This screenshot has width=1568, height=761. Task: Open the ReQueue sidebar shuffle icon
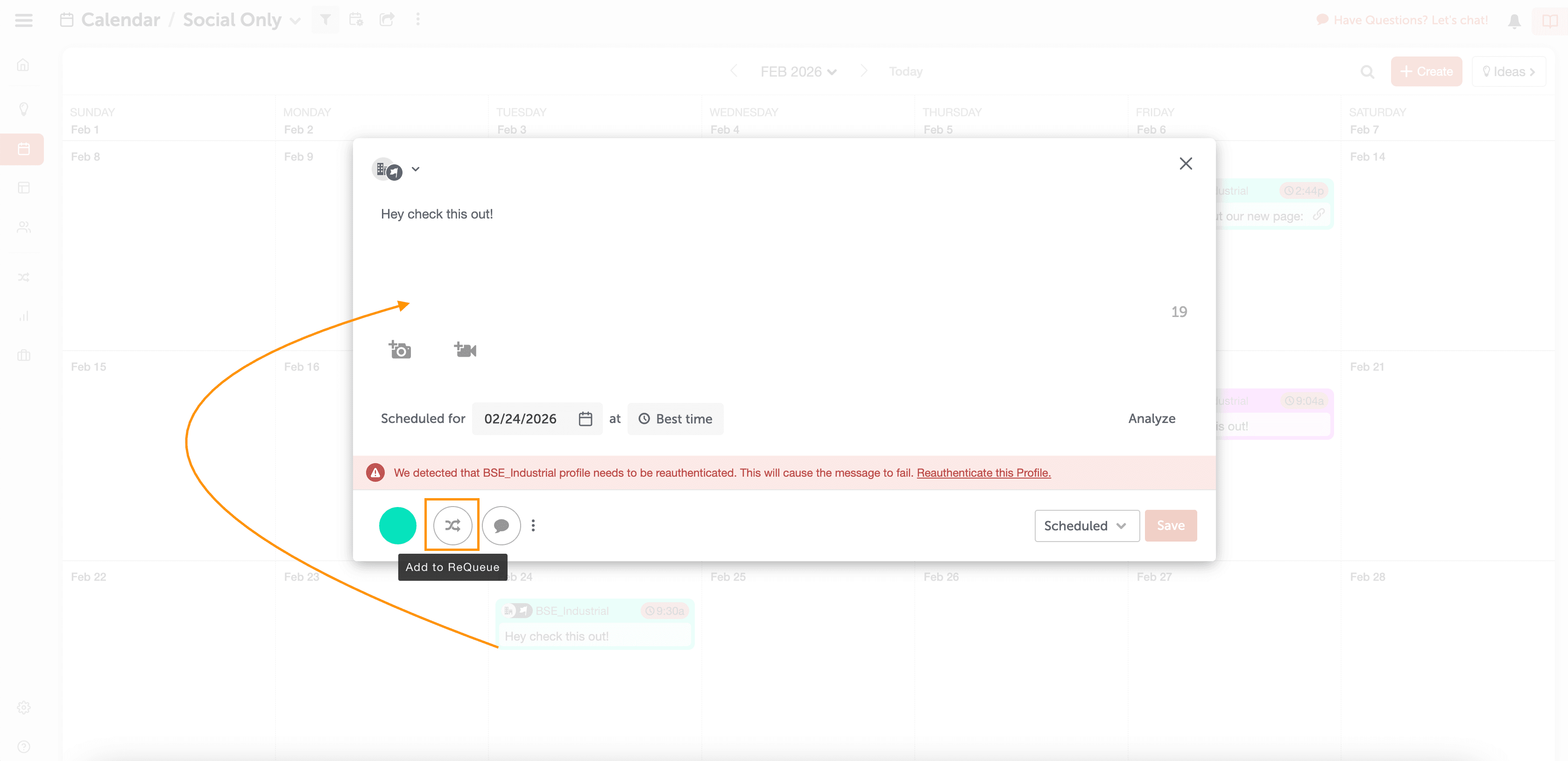tap(23, 278)
